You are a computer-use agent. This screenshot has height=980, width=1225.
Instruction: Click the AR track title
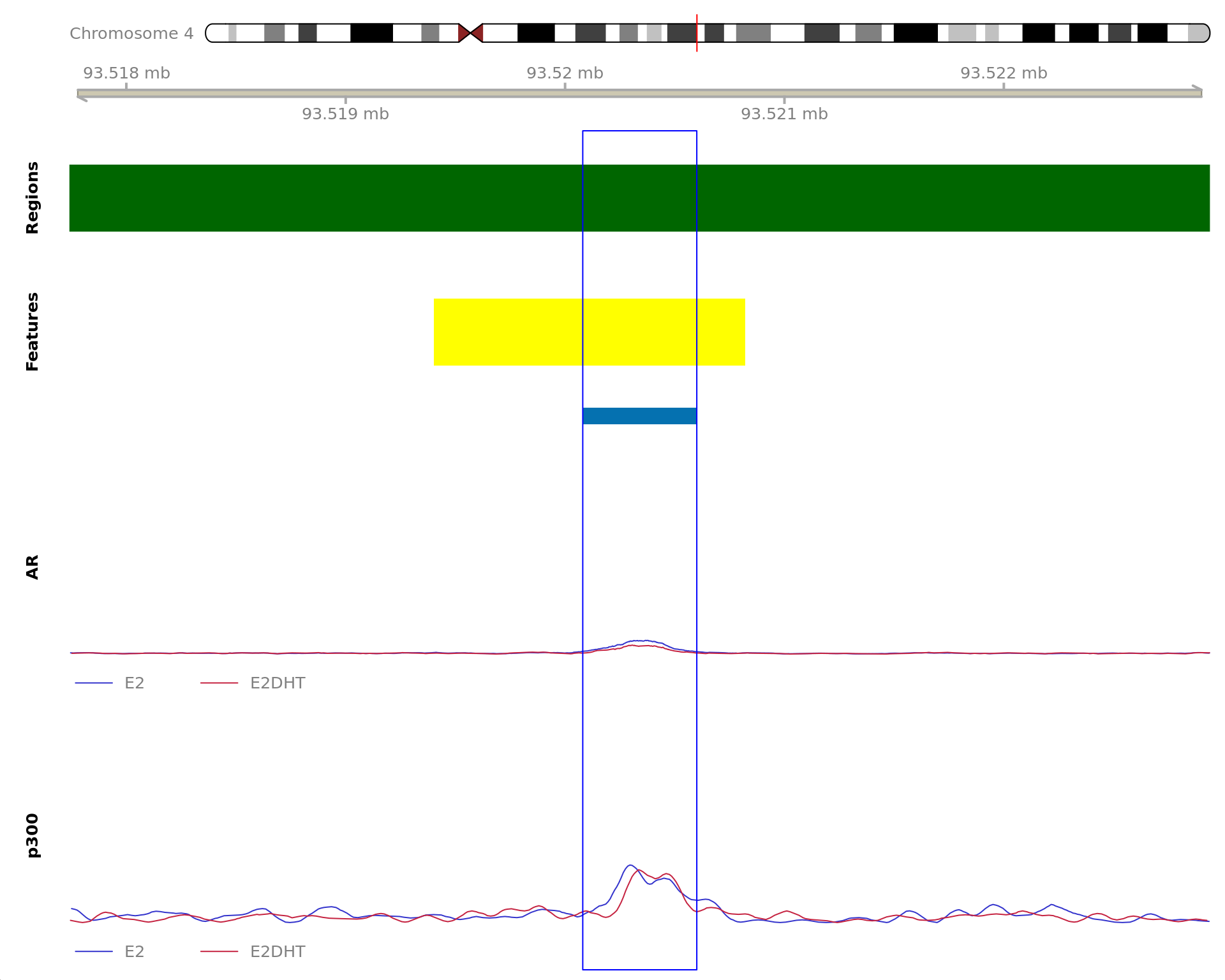tap(33, 567)
